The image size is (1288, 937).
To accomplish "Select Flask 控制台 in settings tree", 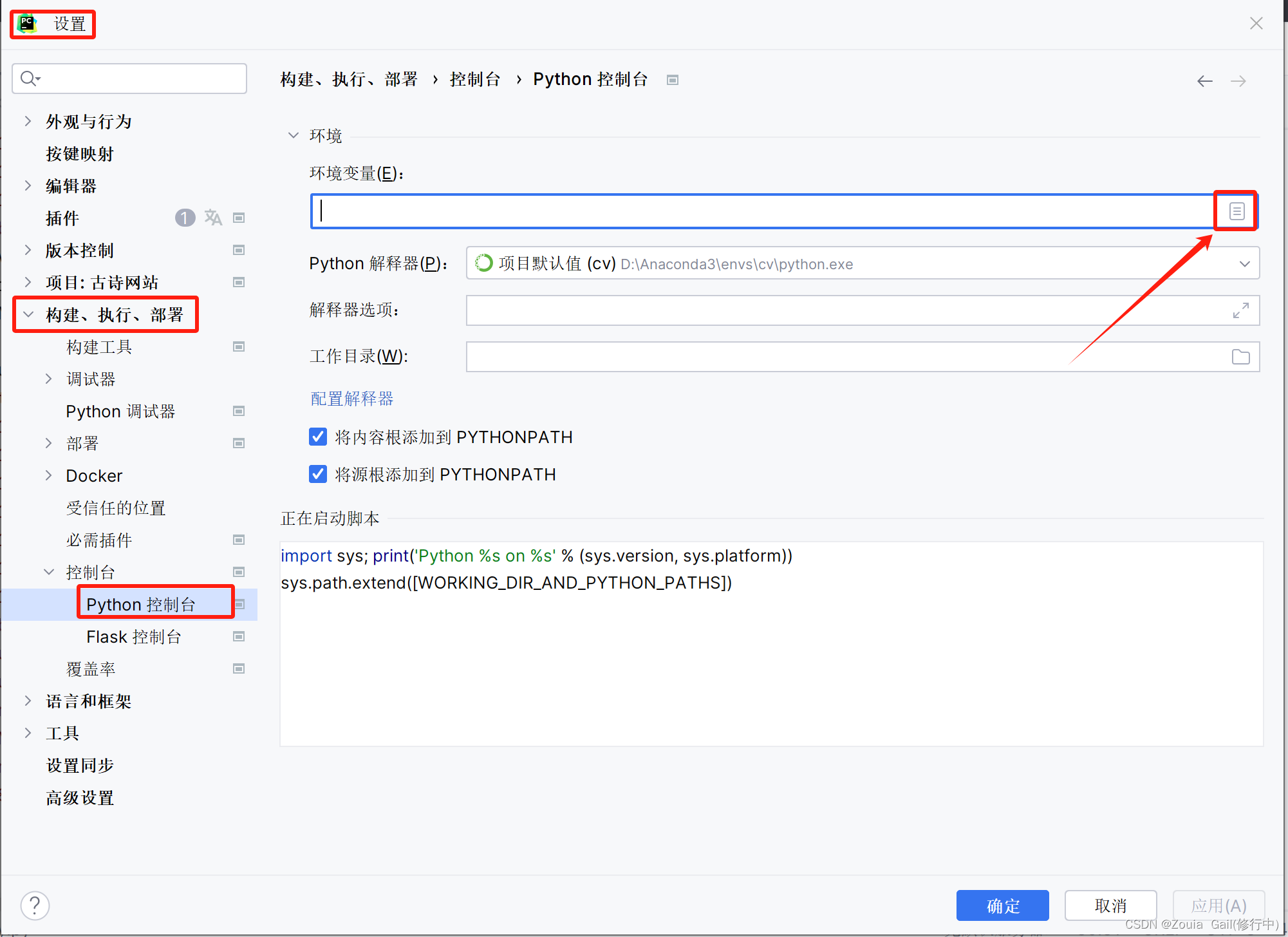I will point(134,636).
